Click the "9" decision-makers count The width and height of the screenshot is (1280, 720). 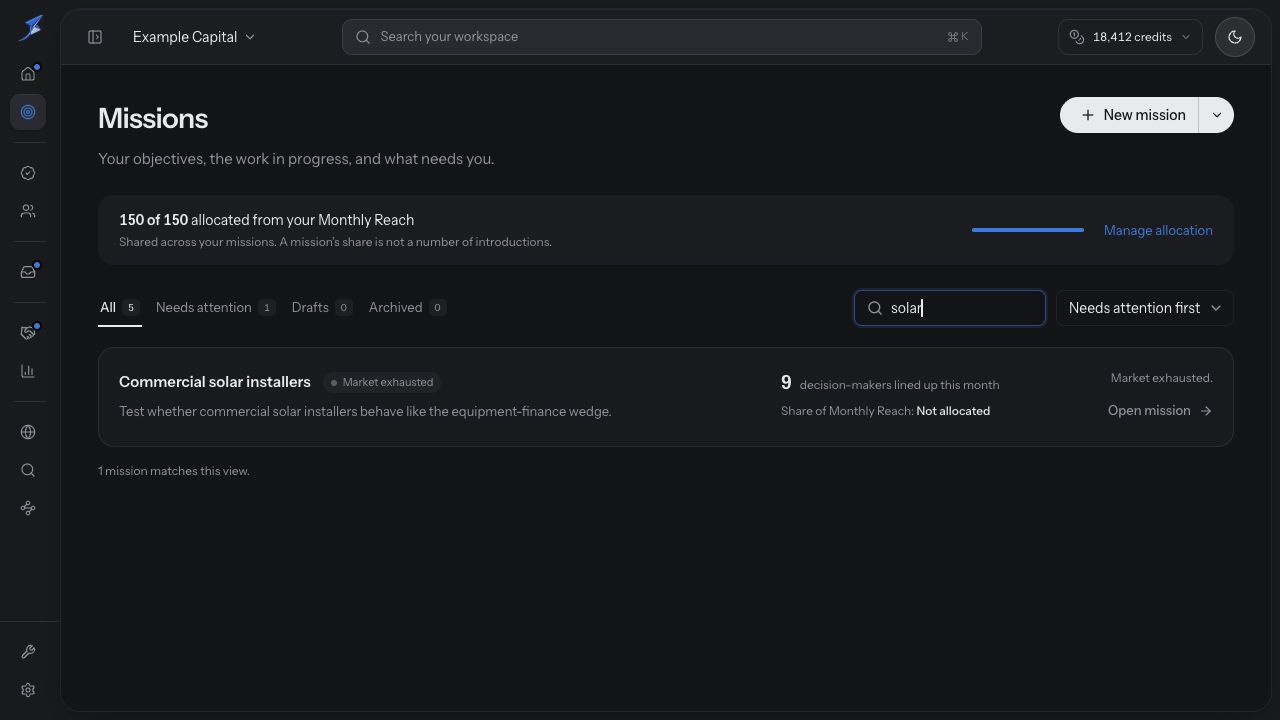786,383
